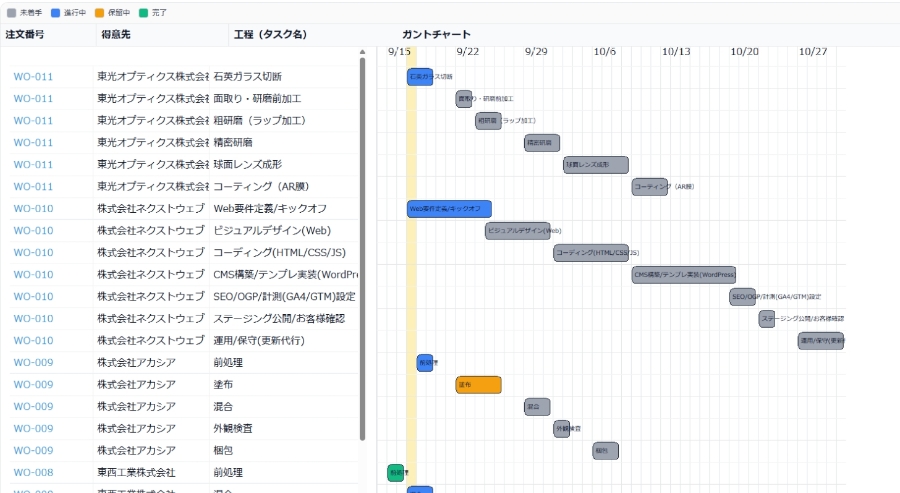Click the 得意先 column header
Viewport: 900px width, 493px height.
113,34
